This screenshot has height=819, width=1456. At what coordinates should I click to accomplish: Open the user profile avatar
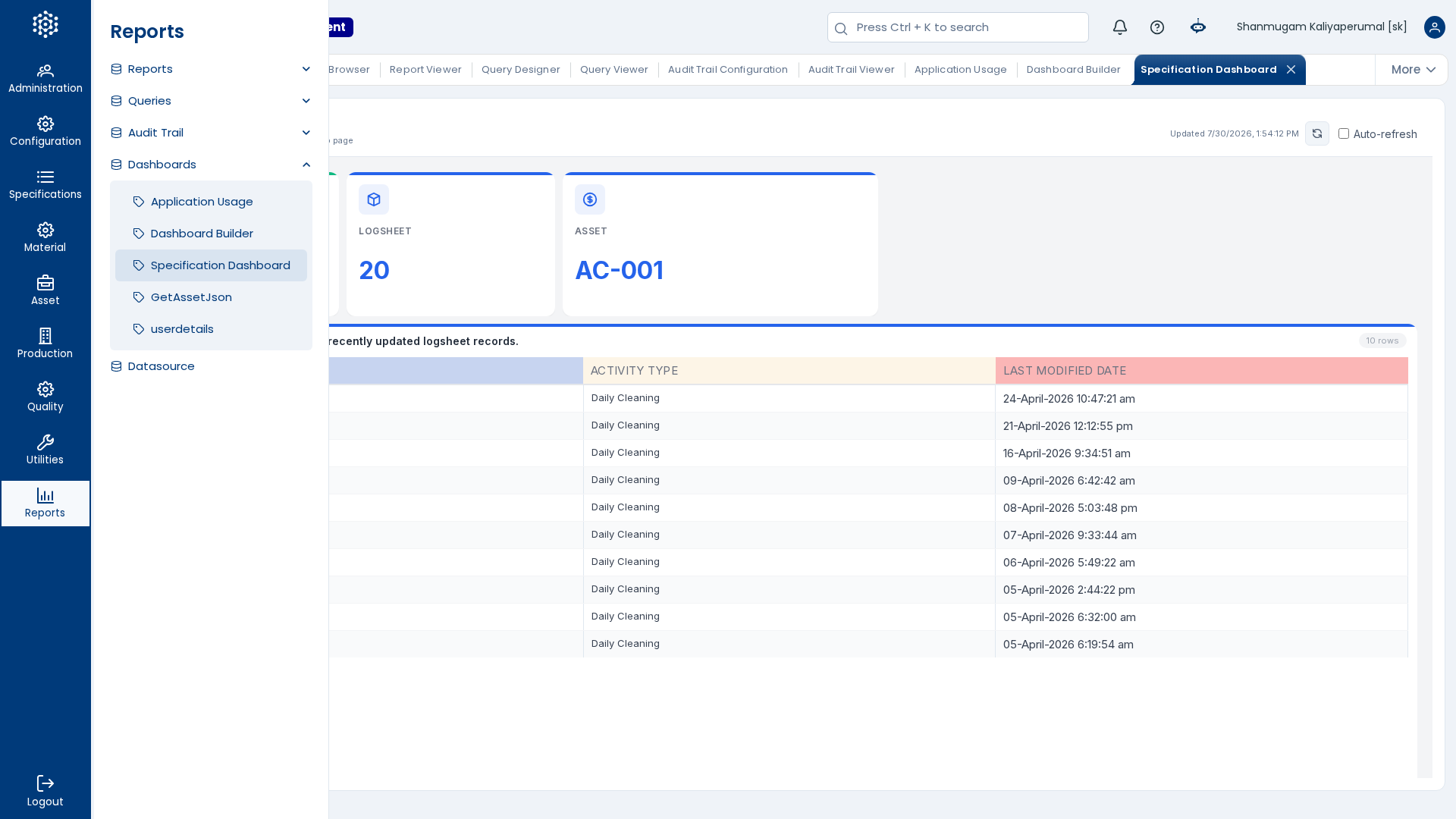(1435, 27)
